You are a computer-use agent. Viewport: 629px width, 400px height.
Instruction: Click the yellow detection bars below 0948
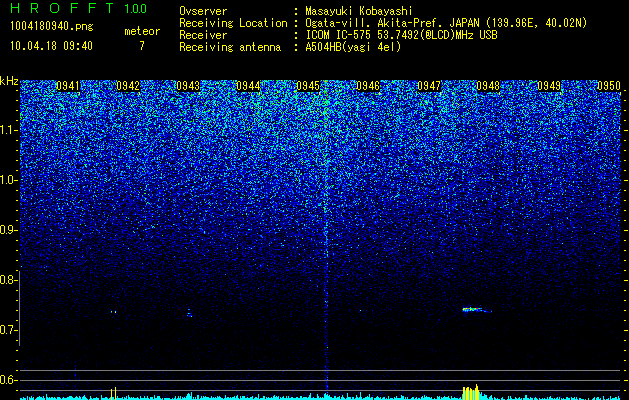471,392
